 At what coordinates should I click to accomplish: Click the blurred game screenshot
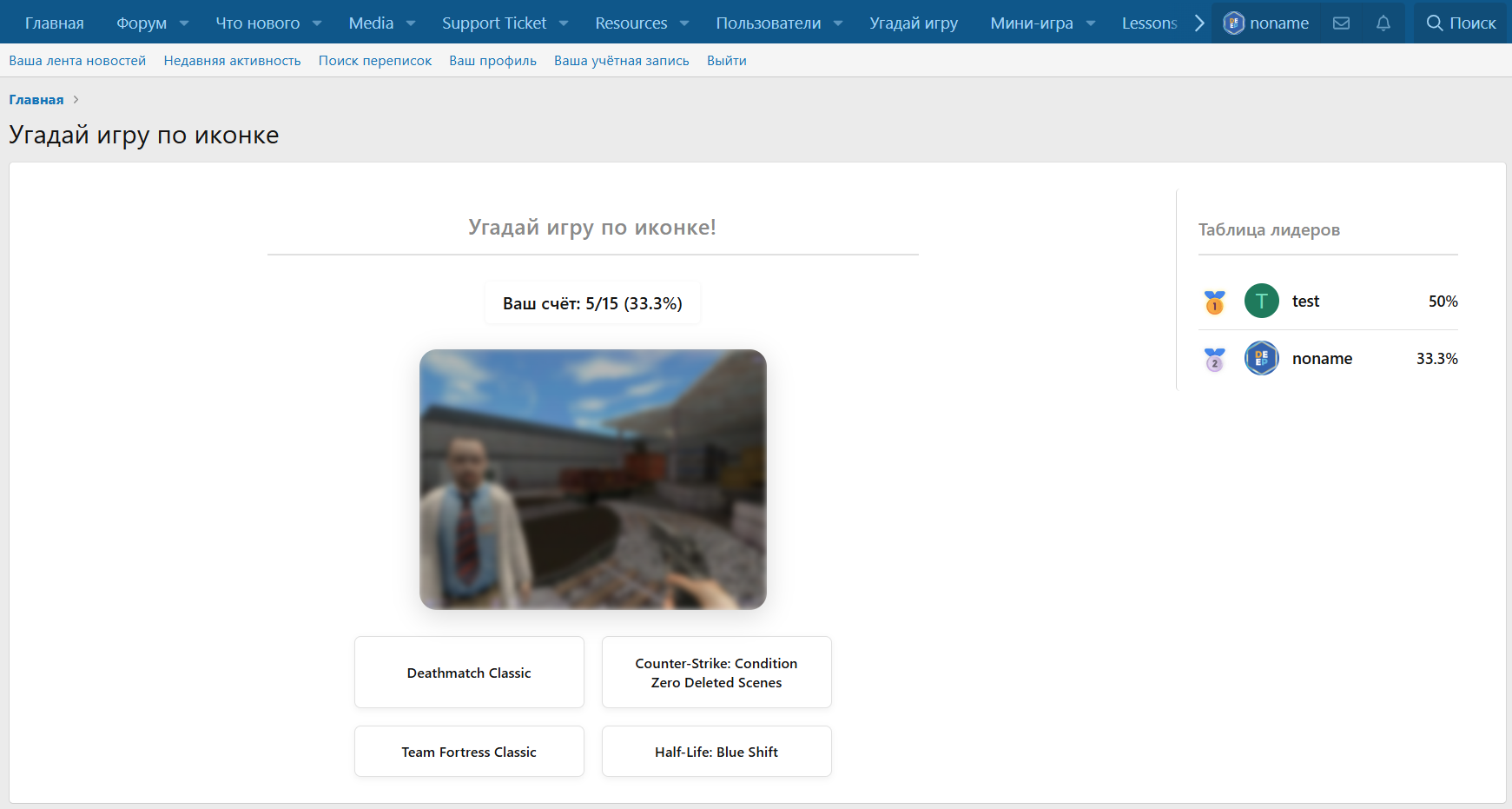[592, 479]
